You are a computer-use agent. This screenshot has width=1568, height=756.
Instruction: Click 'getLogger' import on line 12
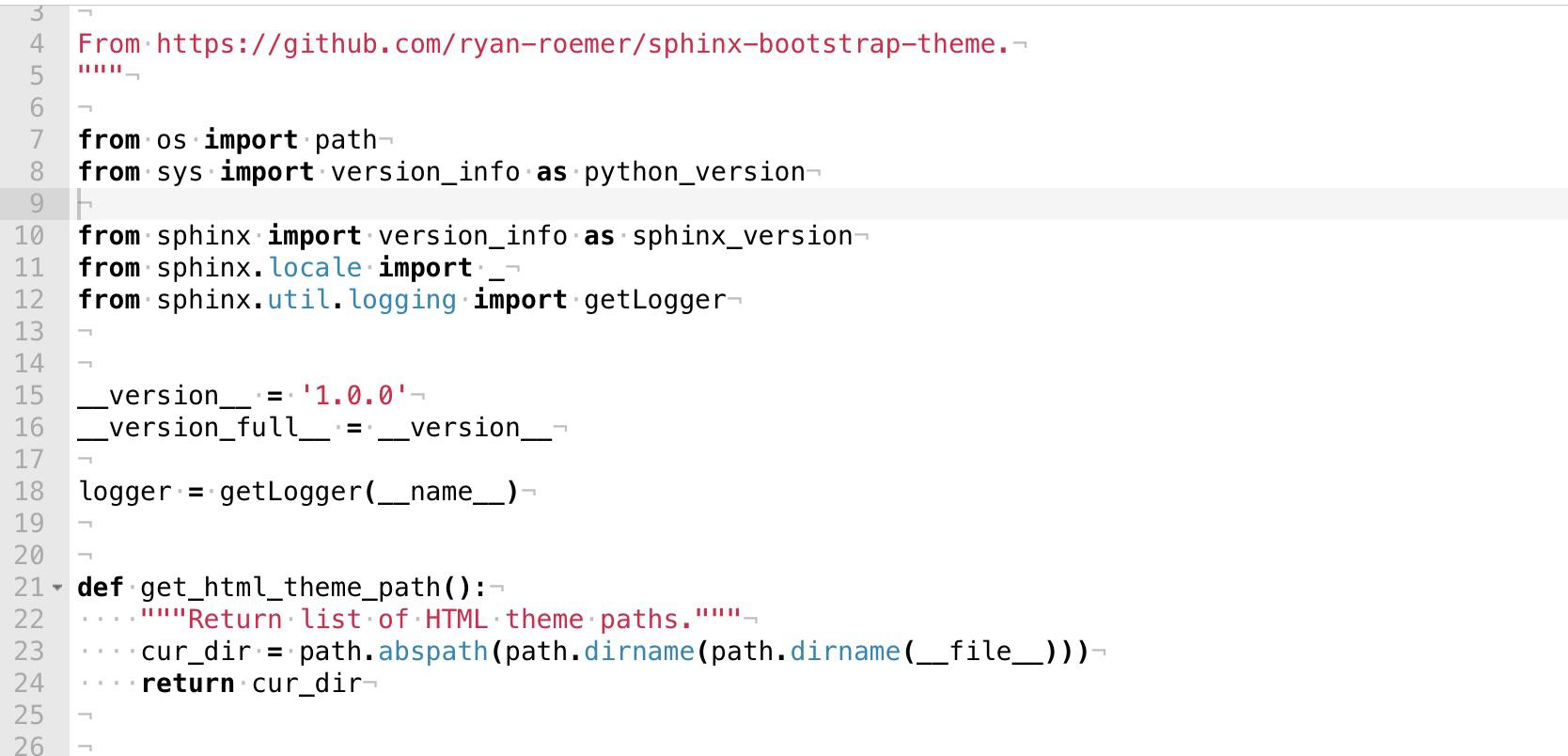(x=655, y=300)
